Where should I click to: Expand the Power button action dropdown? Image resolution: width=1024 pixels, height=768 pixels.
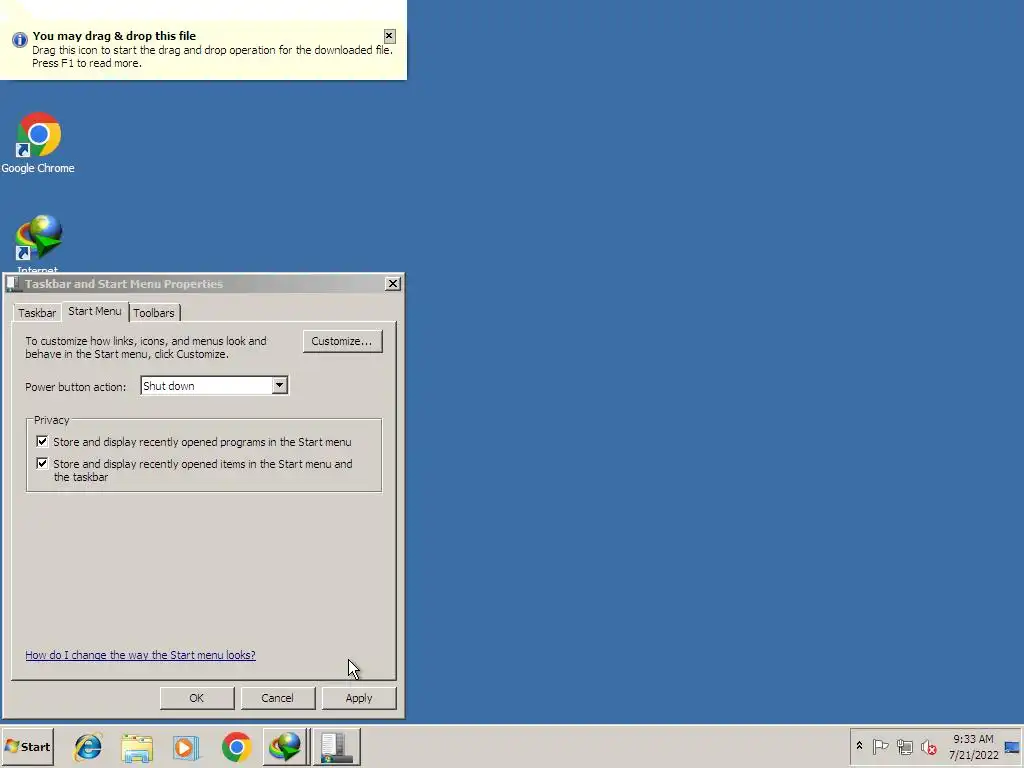click(x=280, y=385)
